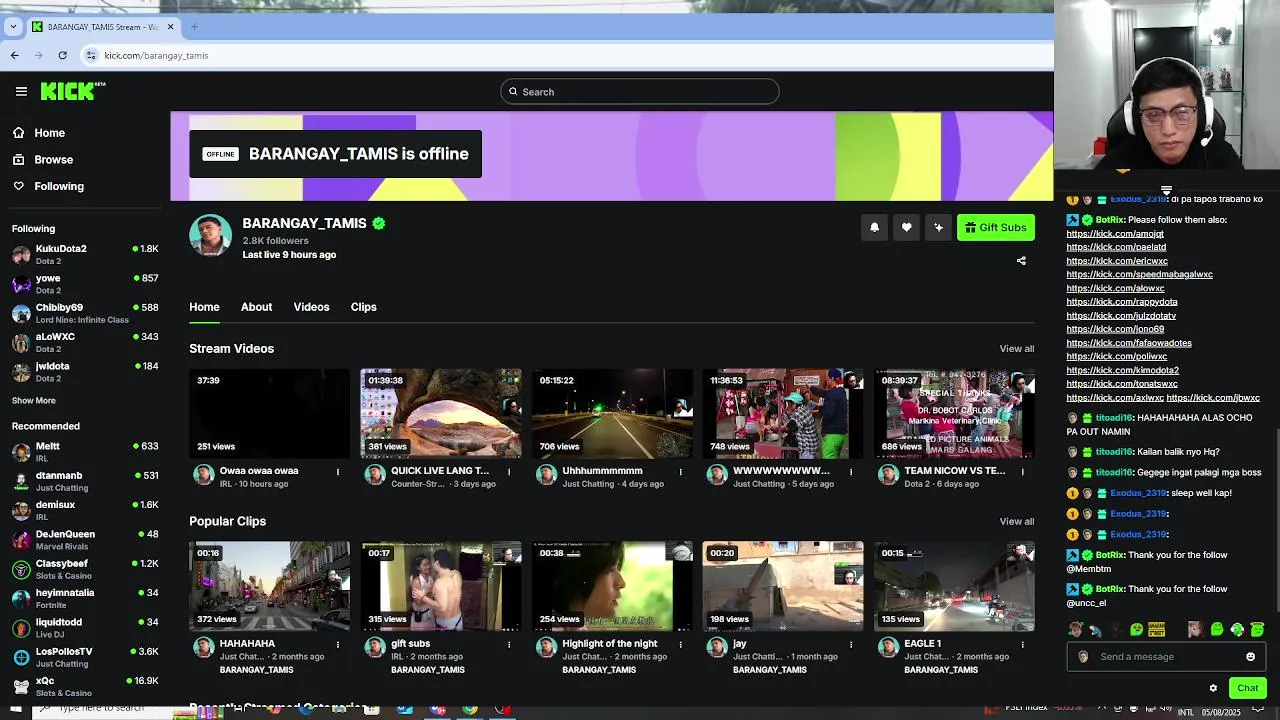Image resolution: width=1280 pixels, height=720 pixels.
Task: Open options menu for QUICK LIVE LANG video
Action: pyautogui.click(x=509, y=471)
